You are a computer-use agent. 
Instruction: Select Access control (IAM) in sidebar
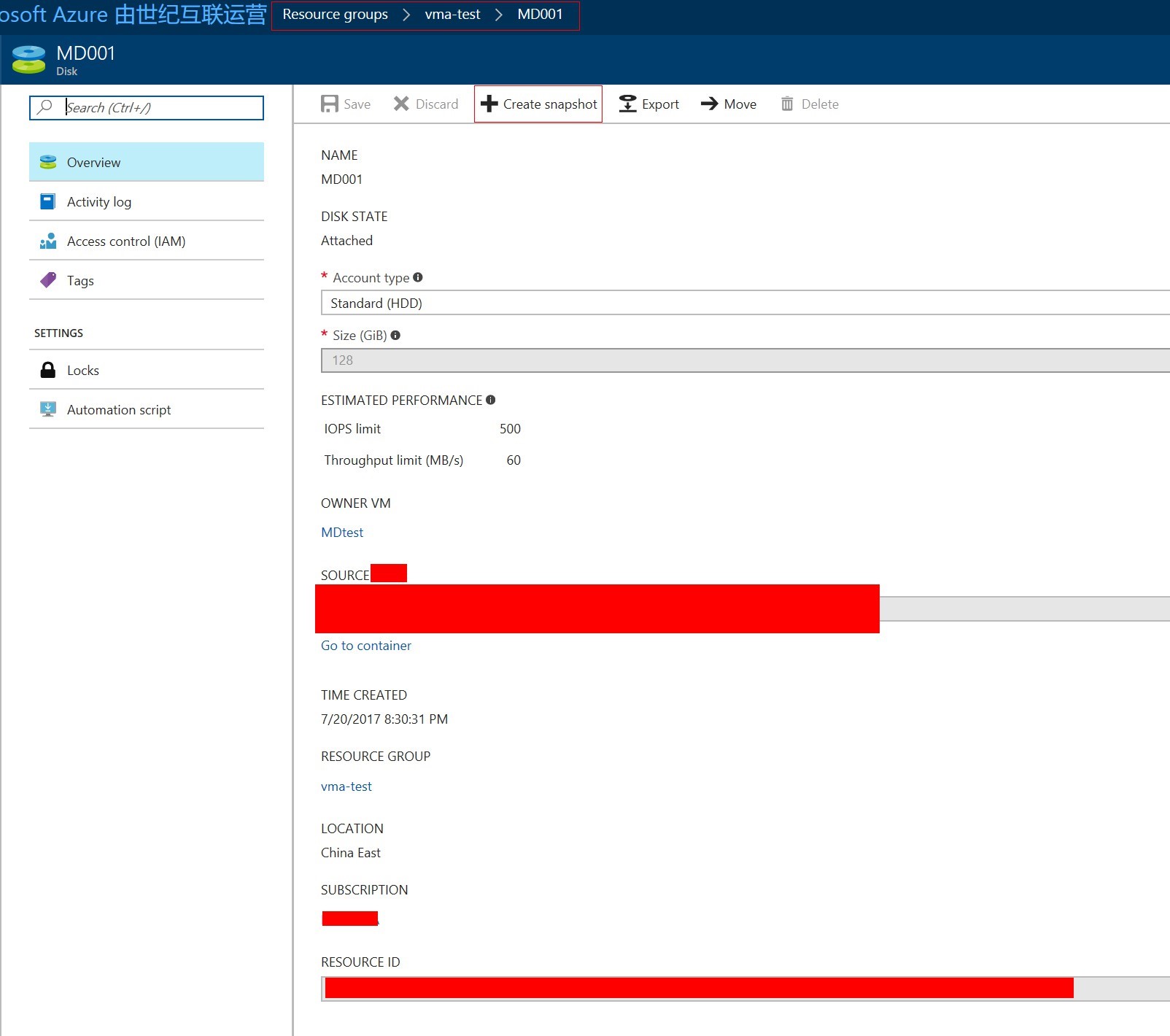(125, 241)
